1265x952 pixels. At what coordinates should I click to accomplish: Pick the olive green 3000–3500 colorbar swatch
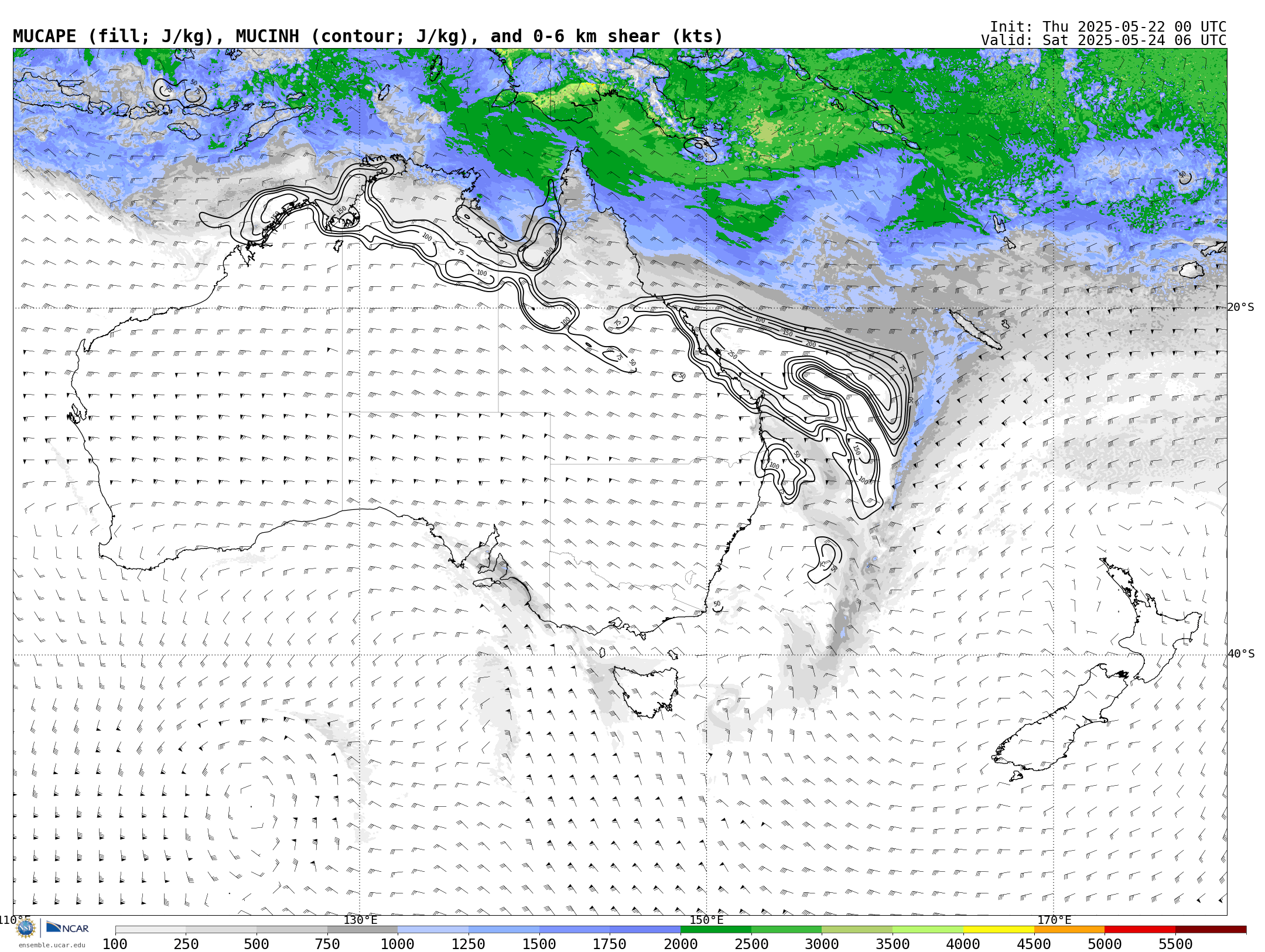857,930
